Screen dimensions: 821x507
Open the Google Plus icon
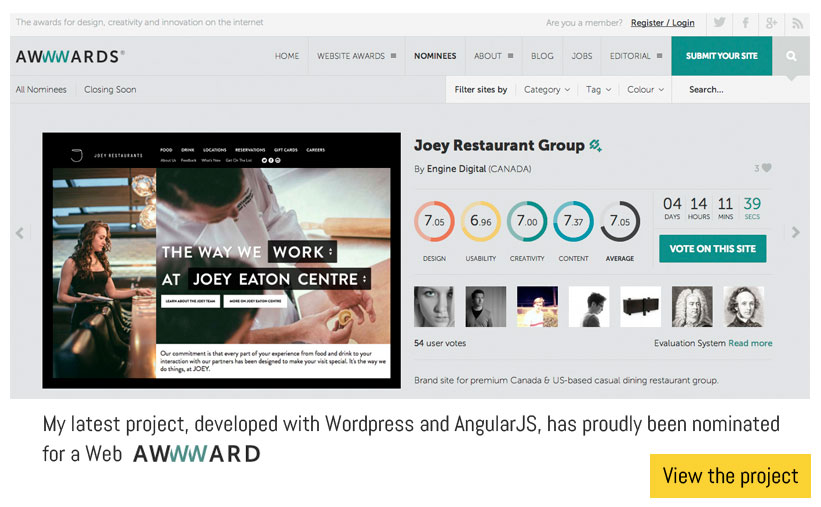[x=771, y=23]
